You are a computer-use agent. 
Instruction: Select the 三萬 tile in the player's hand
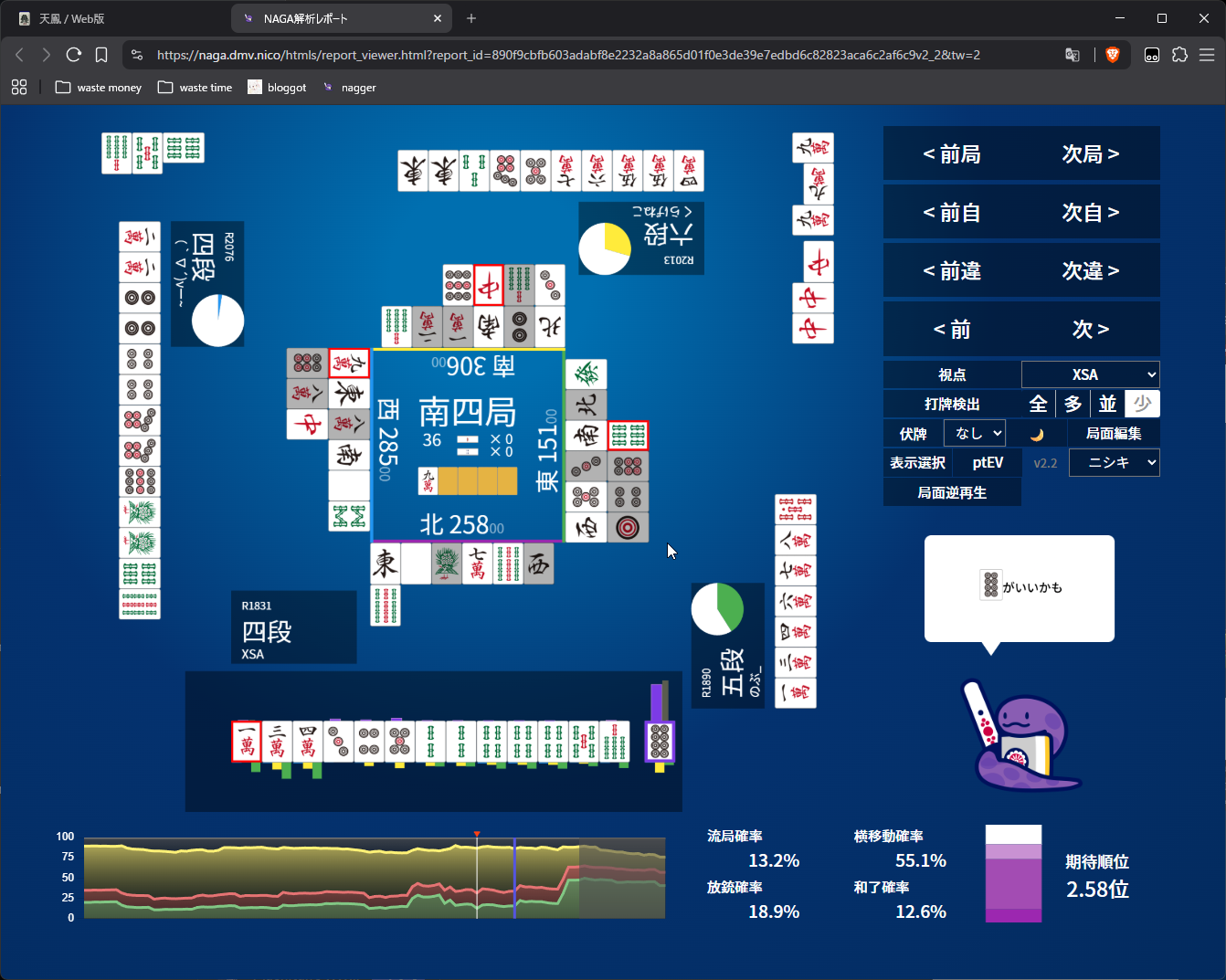[278, 741]
